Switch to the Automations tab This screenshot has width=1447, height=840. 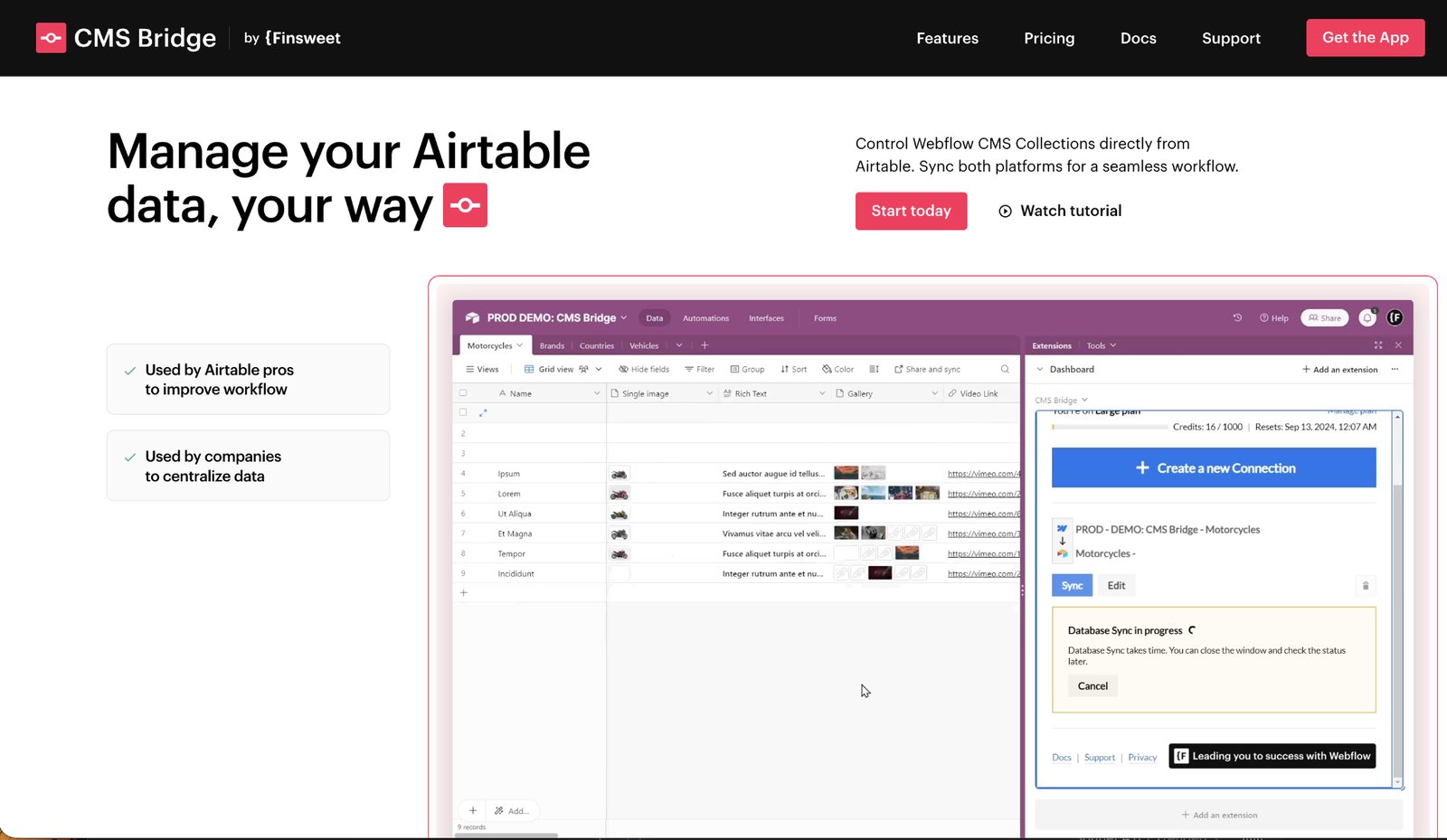(705, 318)
